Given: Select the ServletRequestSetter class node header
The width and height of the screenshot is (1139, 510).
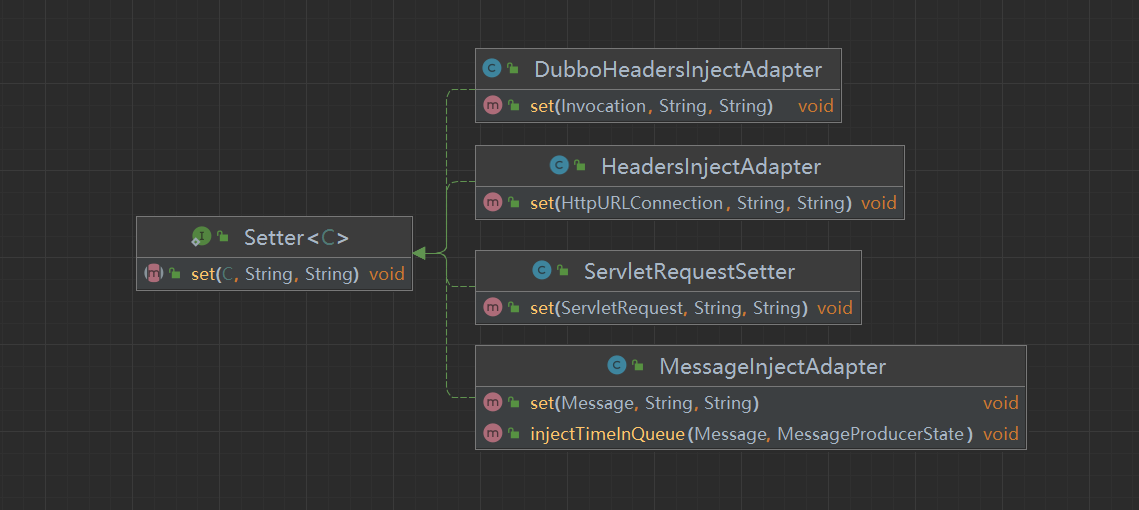Looking at the screenshot, I should pyautogui.click(x=689, y=271).
